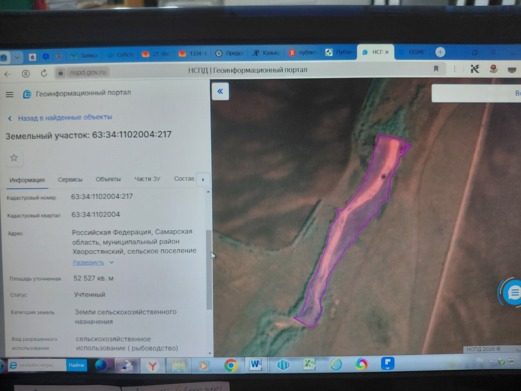Open Yandex browser taskbar icon
This screenshot has width=521, height=391.
(152, 366)
